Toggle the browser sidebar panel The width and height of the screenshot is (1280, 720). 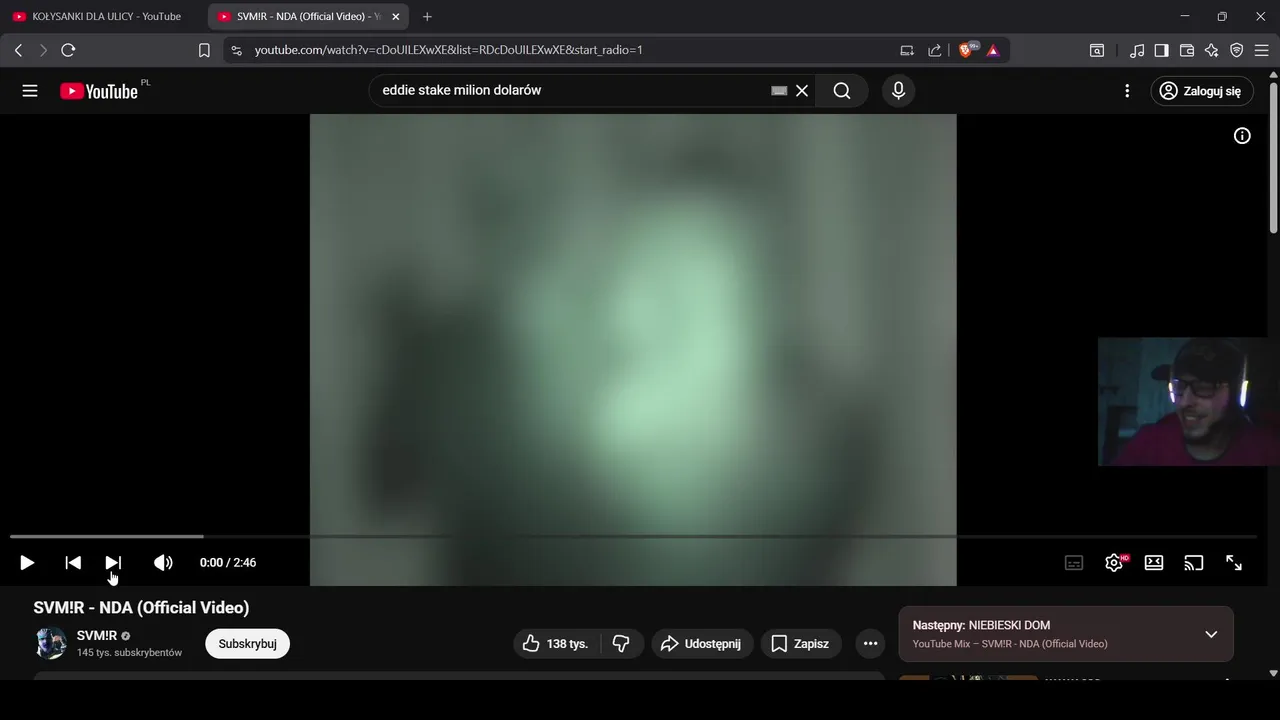[x=1162, y=50]
